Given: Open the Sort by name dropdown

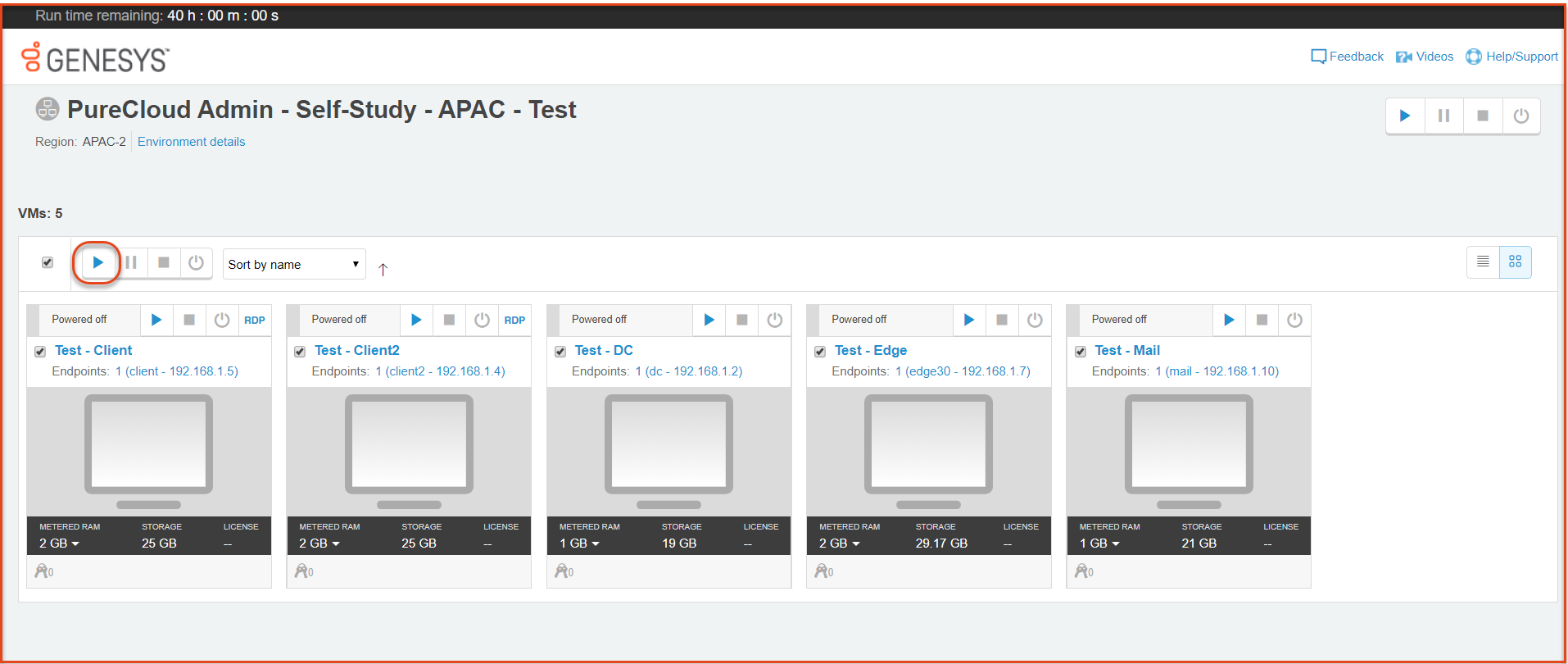Looking at the screenshot, I should coord(293,264).
